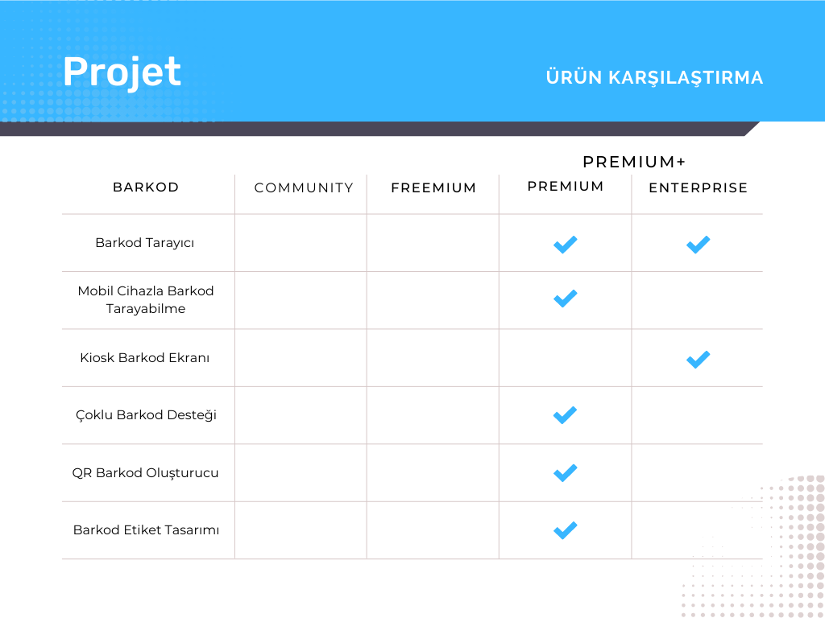Viewport: 825px width, 618px height.
Task: Click the checkmark for Barkod Etiket Tasarımı
Action: (565, 530)
